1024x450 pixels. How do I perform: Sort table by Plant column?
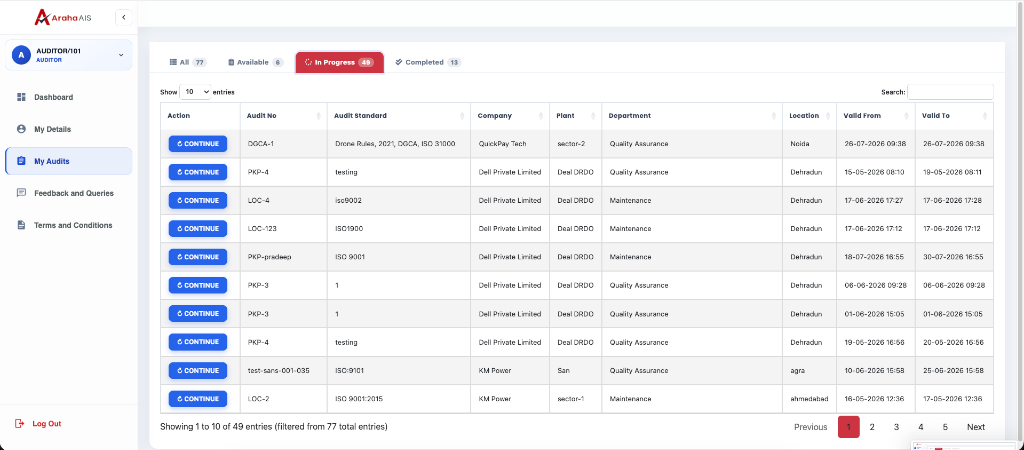pyautogui.click(x=575, y=116)
